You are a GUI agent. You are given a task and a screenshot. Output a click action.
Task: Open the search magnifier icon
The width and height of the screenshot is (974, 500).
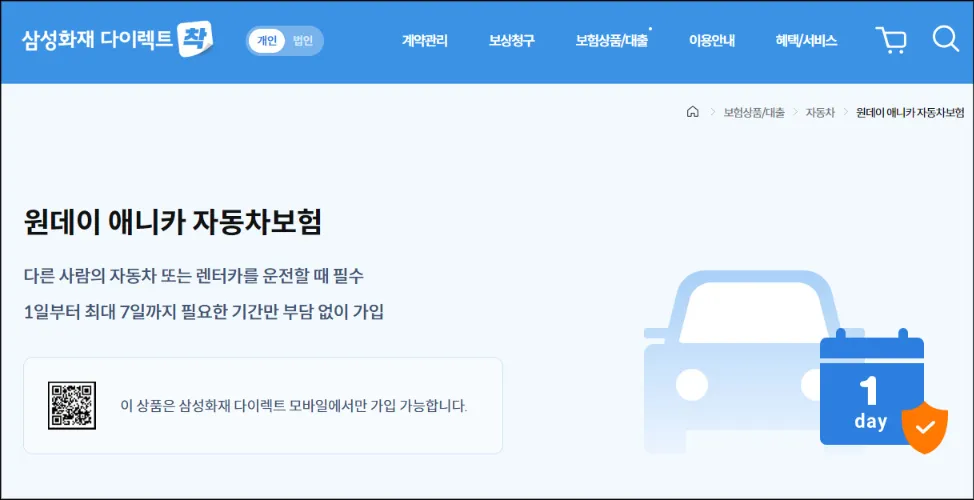[x=945, y=39]
